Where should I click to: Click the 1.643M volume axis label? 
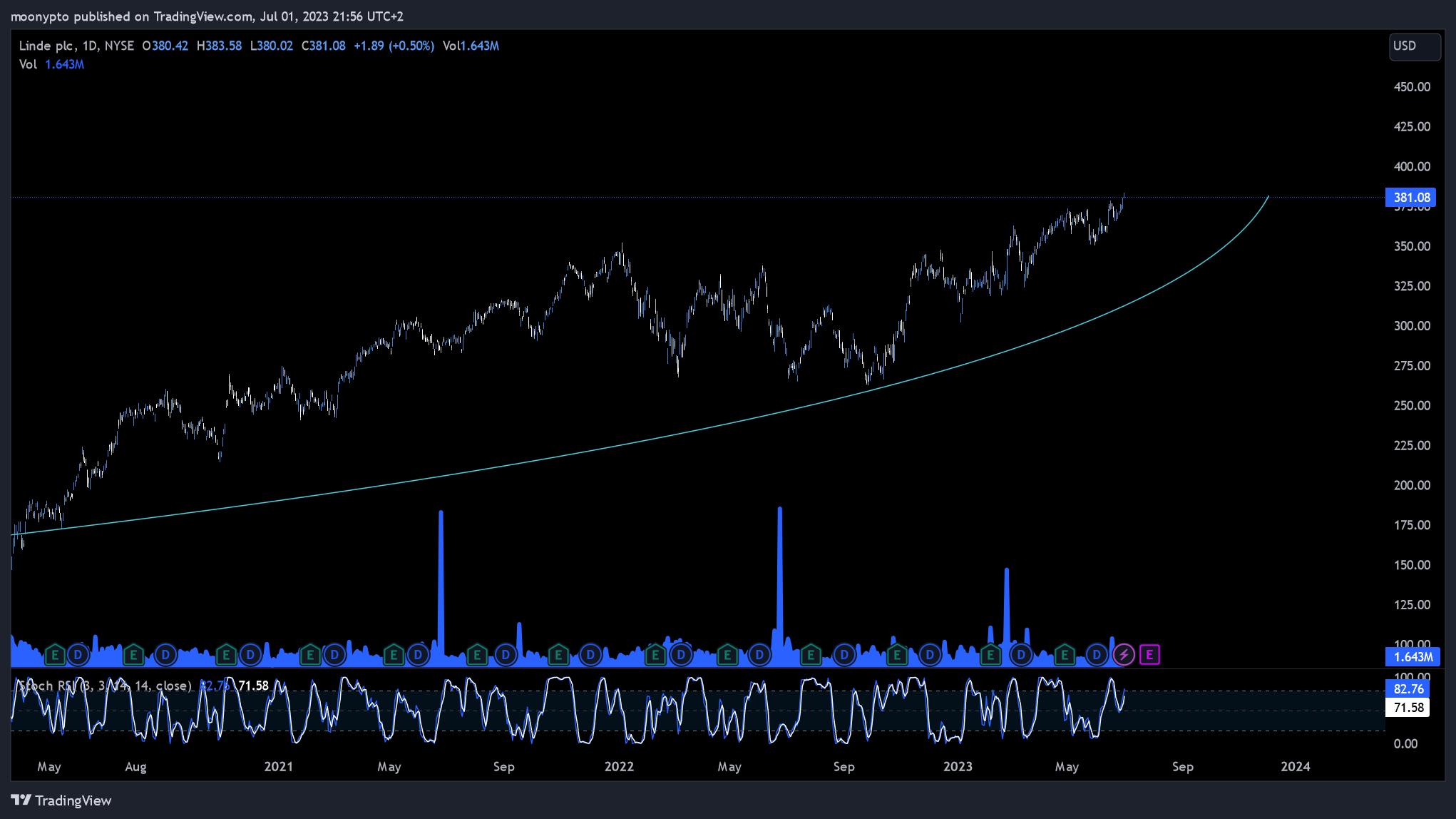click(x=1413, y=657)
